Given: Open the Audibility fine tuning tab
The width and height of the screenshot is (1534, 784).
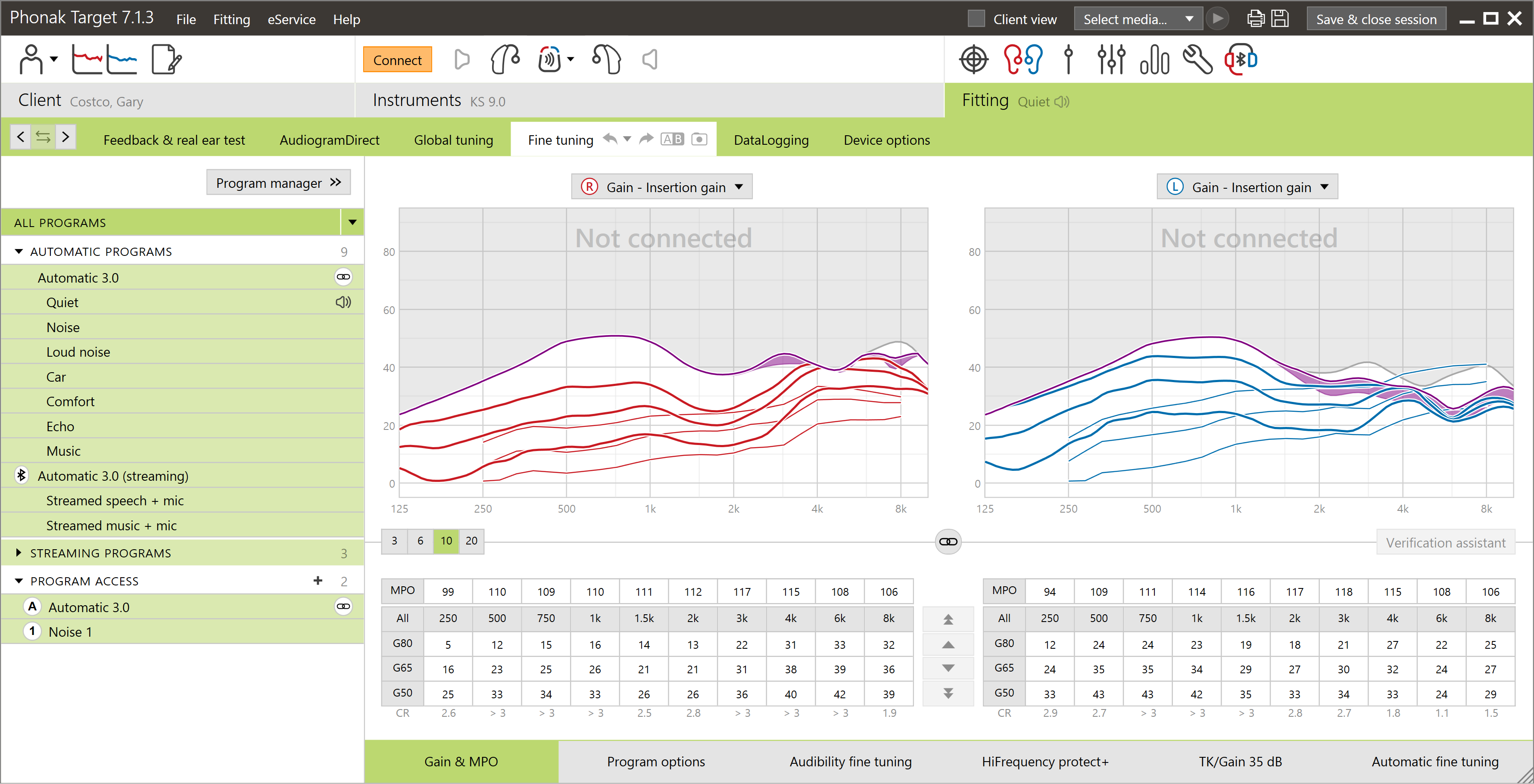Looking at the screenshot, I should (850, 761).
